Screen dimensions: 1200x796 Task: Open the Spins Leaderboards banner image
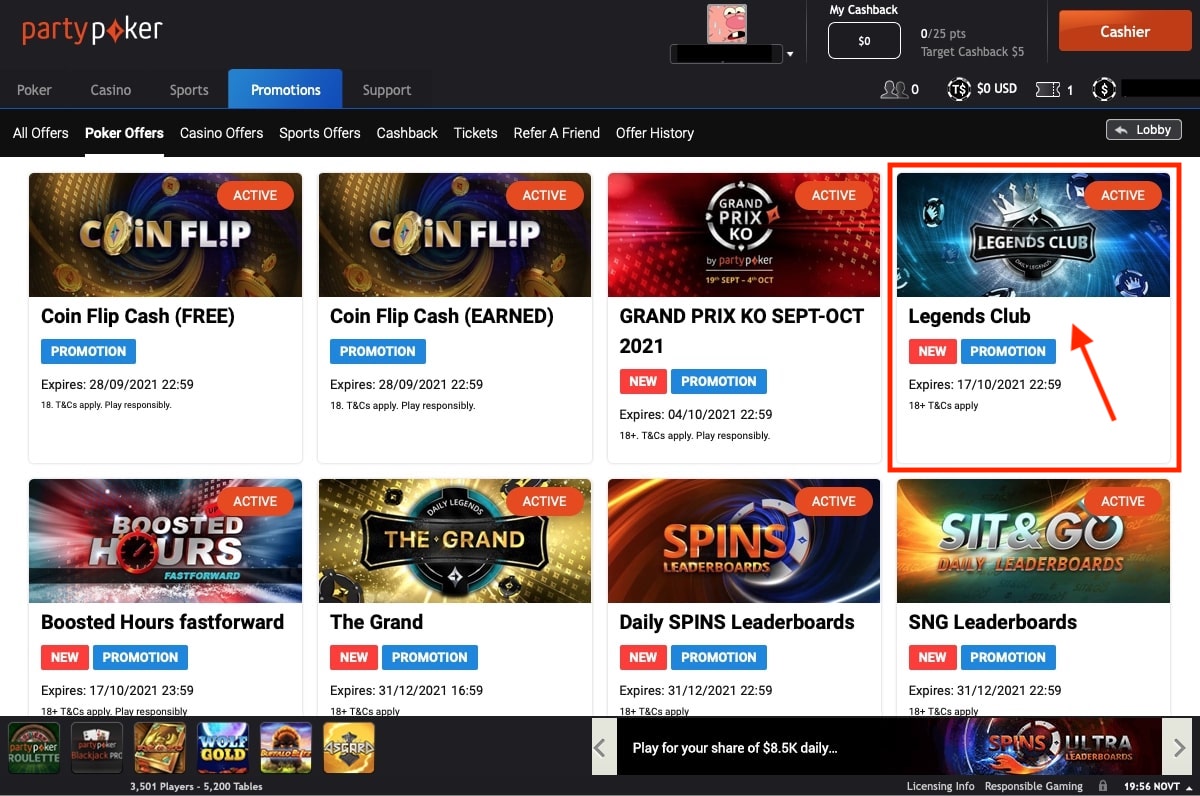(x=744, y=541)
